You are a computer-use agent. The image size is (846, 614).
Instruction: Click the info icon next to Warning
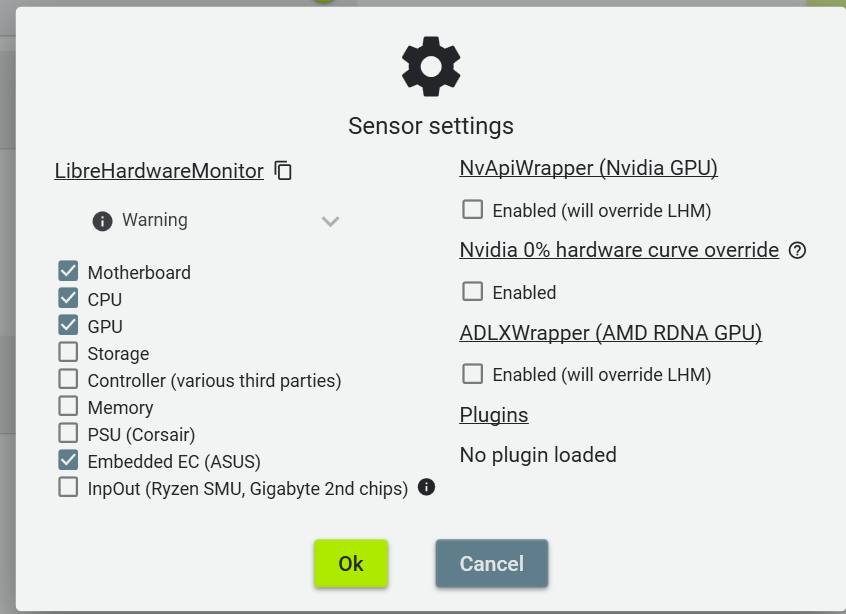click(102, 220)
